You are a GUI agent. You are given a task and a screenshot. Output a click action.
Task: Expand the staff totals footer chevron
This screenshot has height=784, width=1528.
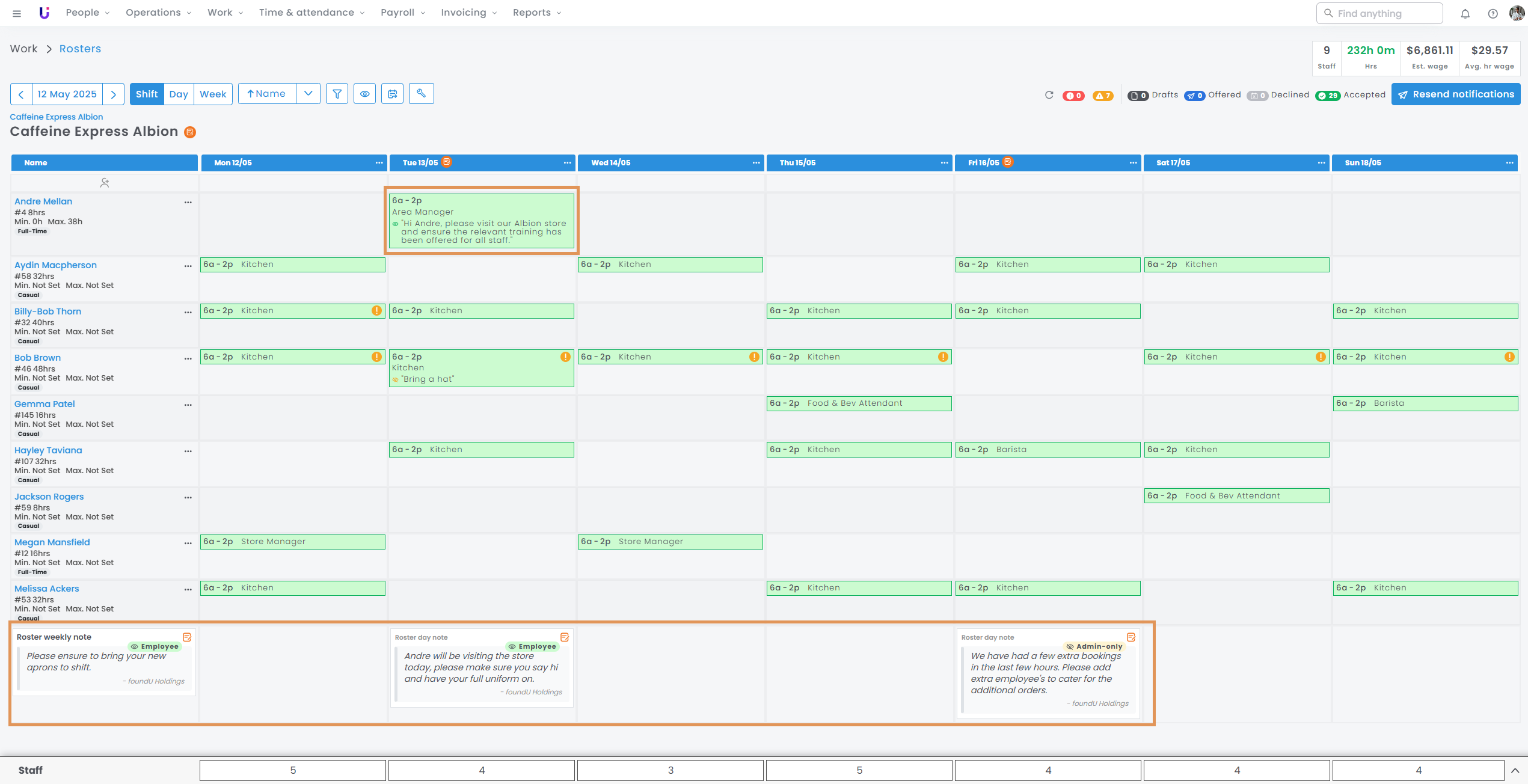click(x=1515, y=770)
